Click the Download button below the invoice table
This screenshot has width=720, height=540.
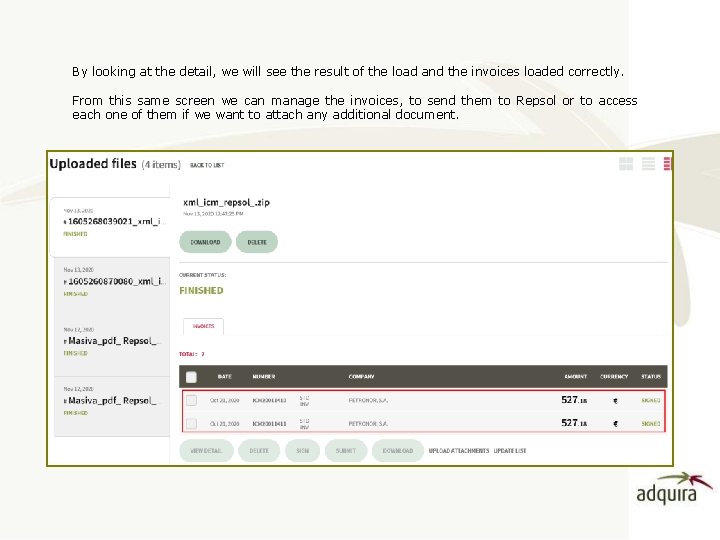pos(398,451)
